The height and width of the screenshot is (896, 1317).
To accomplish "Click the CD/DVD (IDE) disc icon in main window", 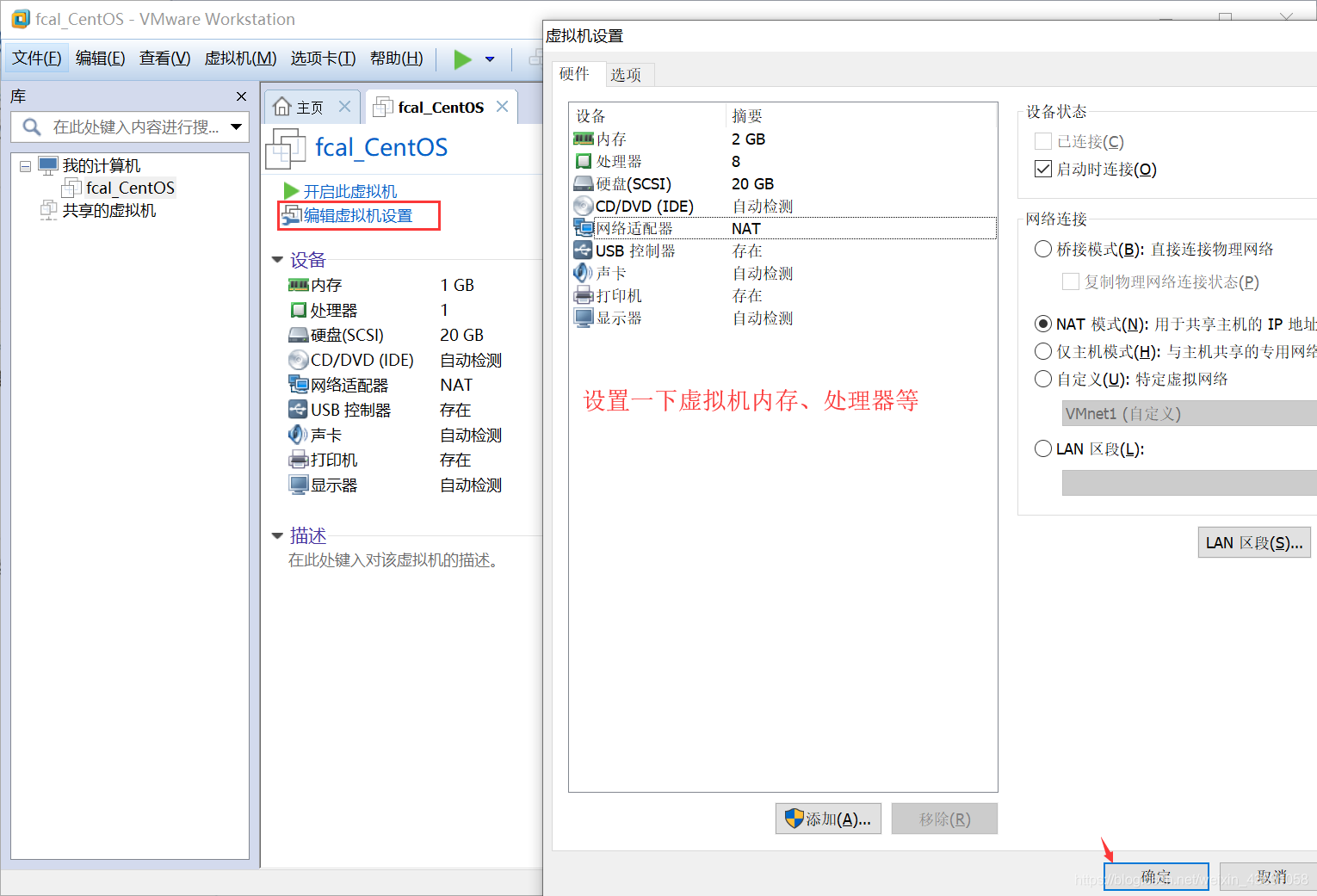I will (x=299, y=360).
